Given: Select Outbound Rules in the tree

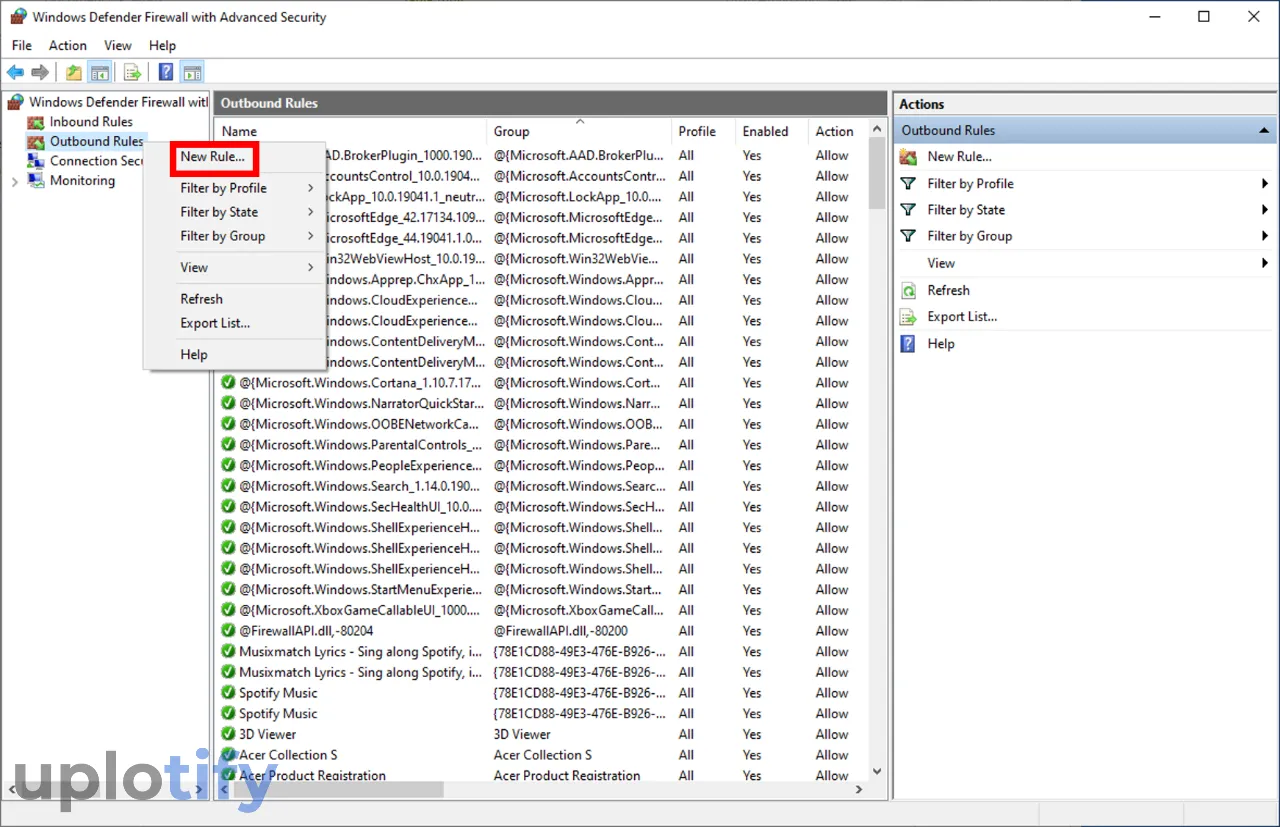Looking at the screenshot, I should click(x=97, y=142).
